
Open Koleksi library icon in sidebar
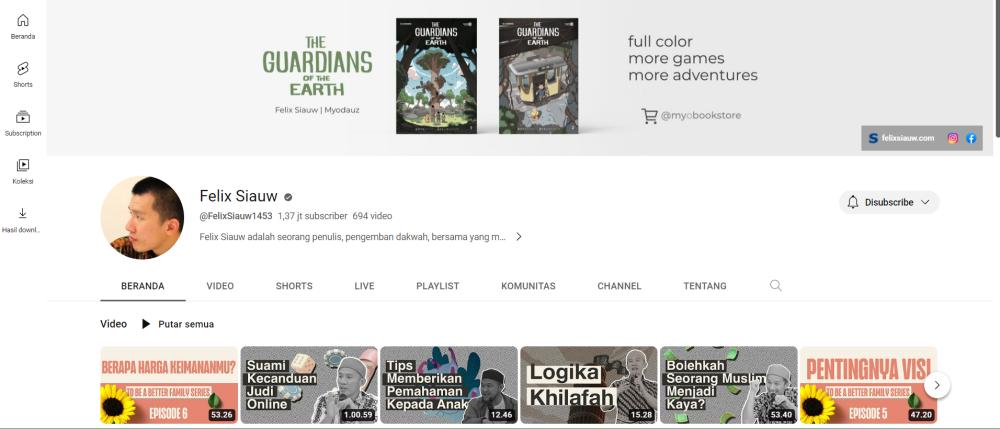pyautogui.click(x=23, y=165)
